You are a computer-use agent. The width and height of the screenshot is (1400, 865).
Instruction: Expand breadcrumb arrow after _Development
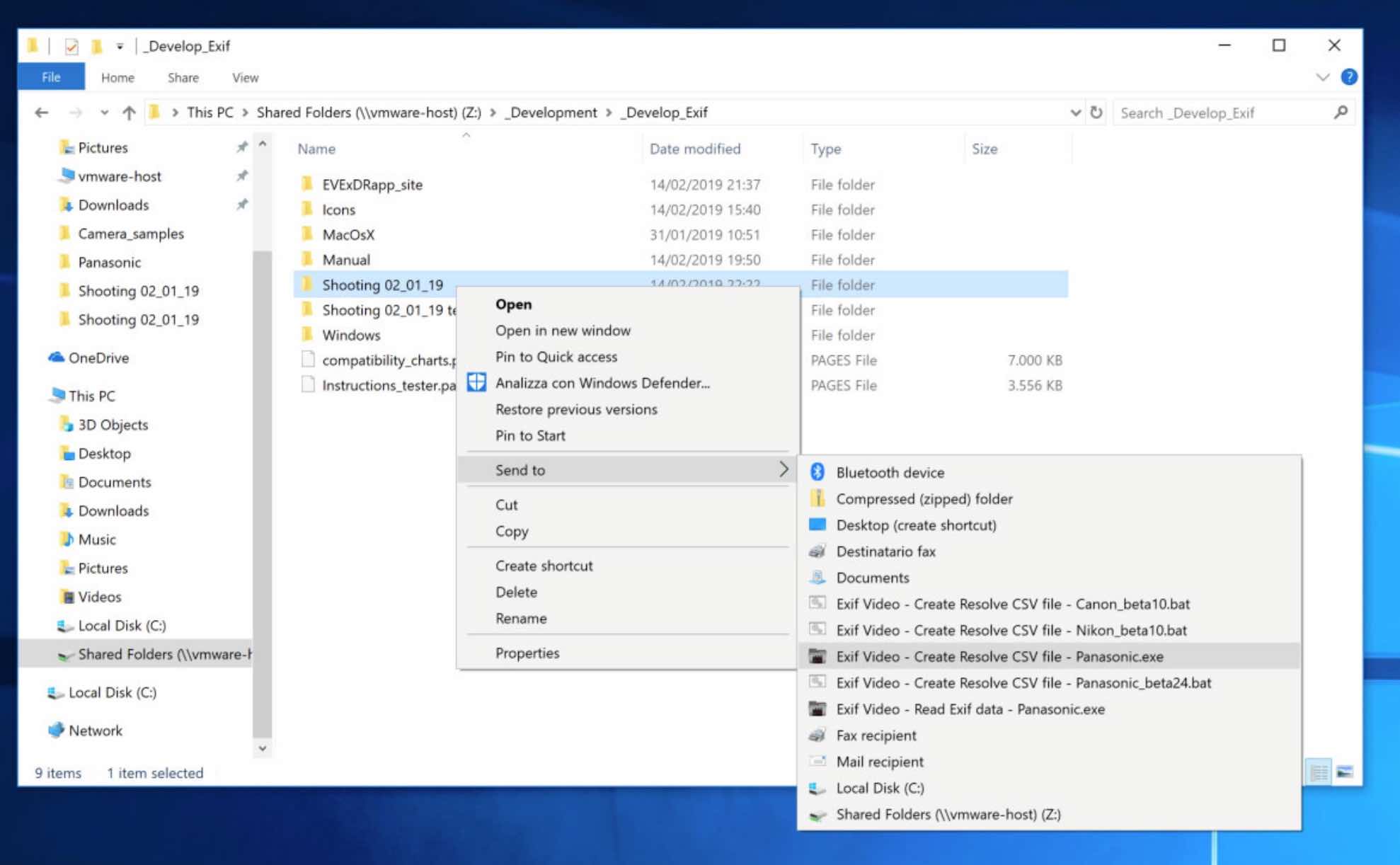coord(608,112)
